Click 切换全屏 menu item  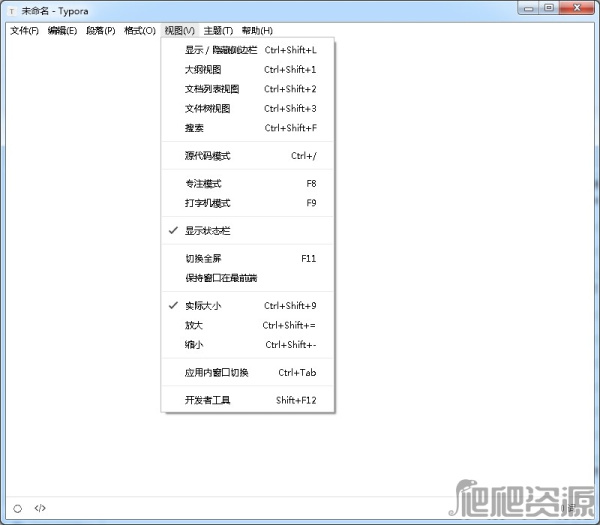coord(203,258)
